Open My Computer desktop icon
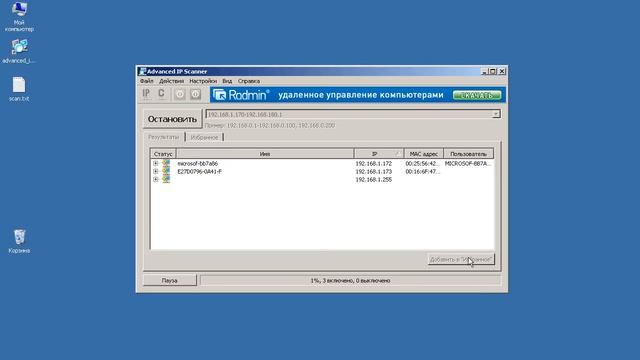 pos(19,16)
